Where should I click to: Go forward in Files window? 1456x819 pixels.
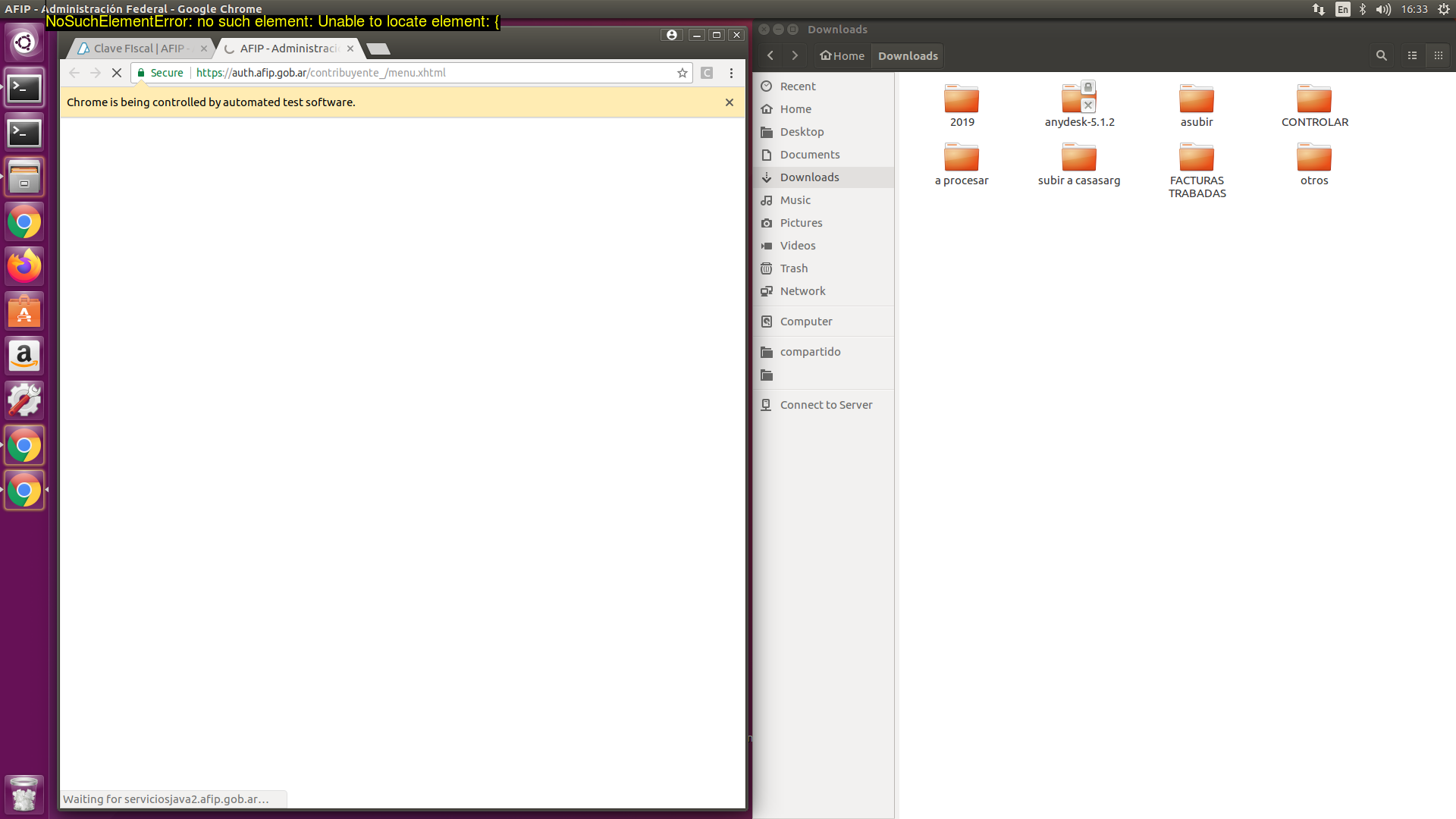pos(795,55)
